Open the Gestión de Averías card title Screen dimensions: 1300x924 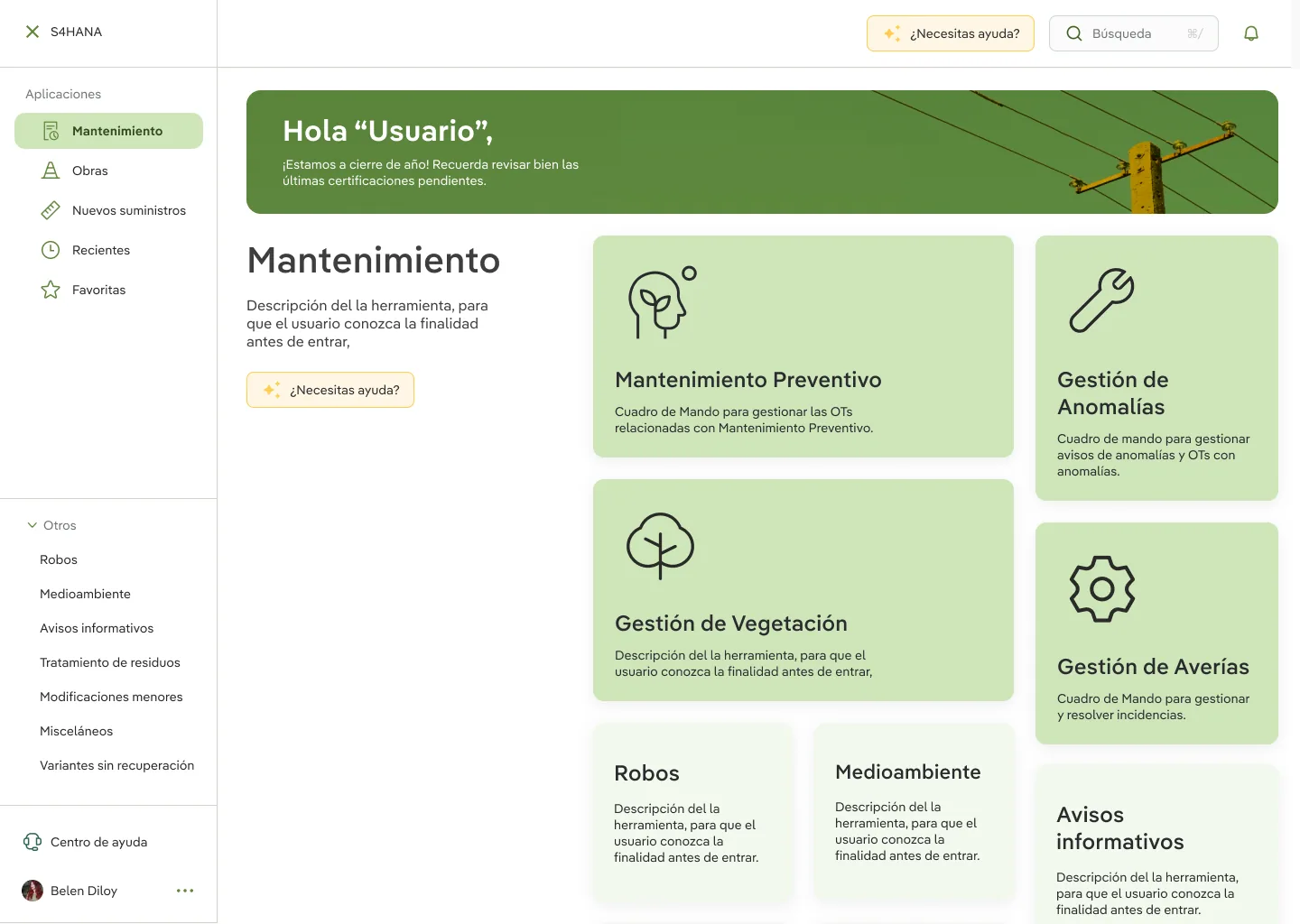1154,667
